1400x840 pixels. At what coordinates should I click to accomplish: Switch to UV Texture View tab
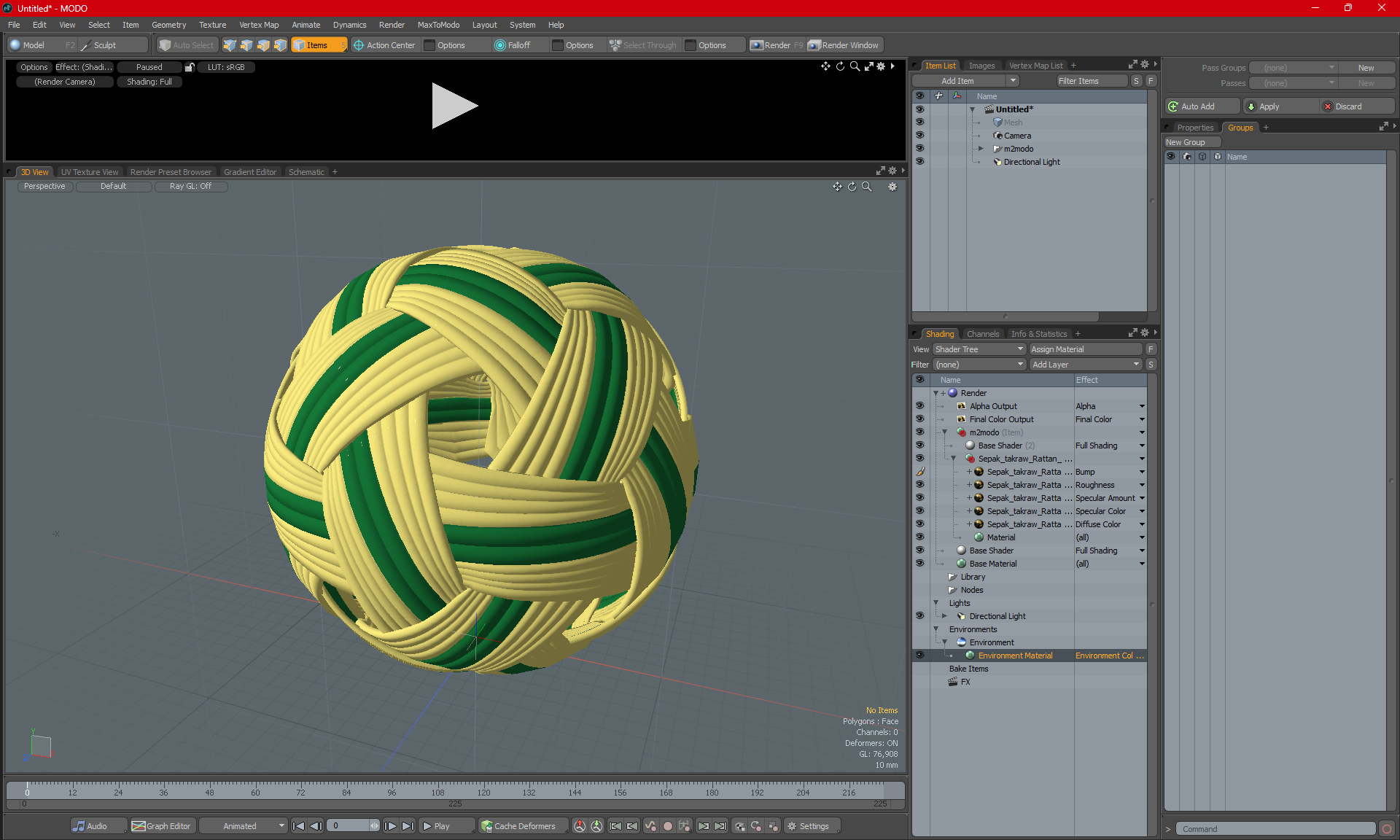pyautogui.click(x=90, y=172)
